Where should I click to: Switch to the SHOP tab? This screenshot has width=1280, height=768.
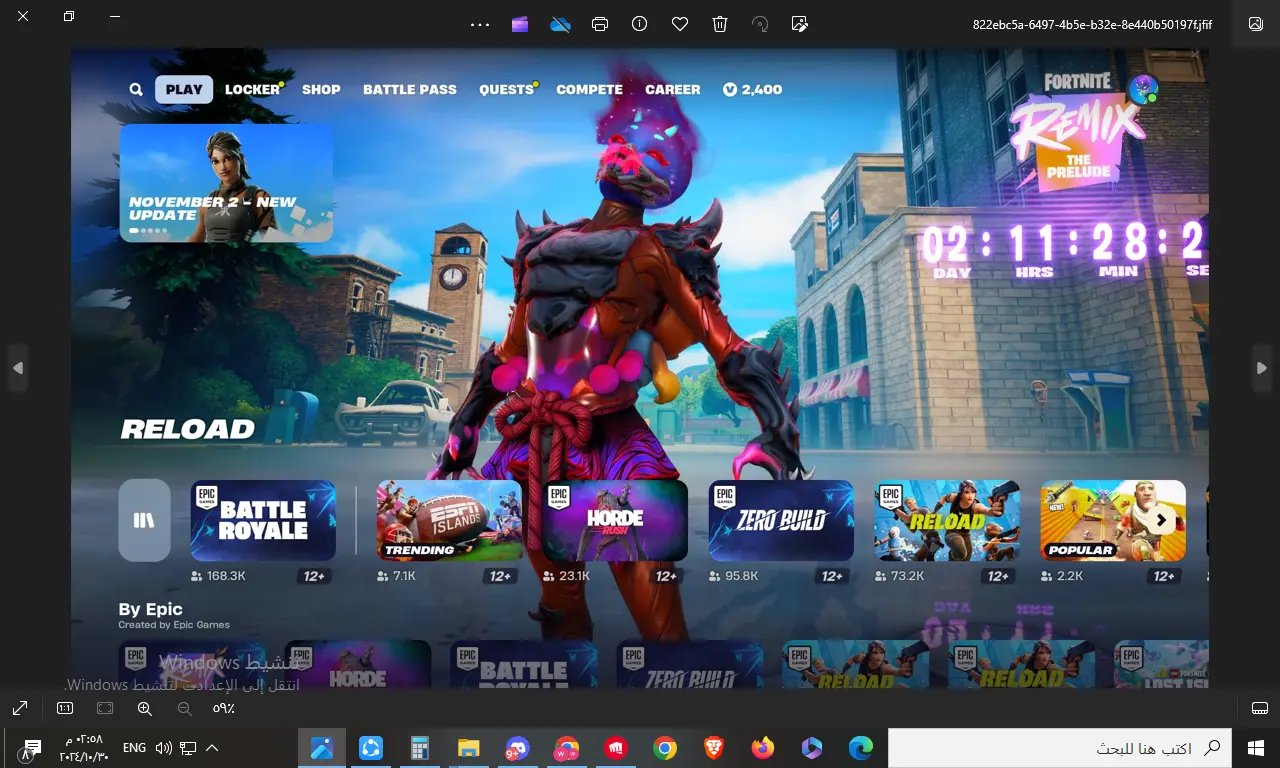pos(321,89)
